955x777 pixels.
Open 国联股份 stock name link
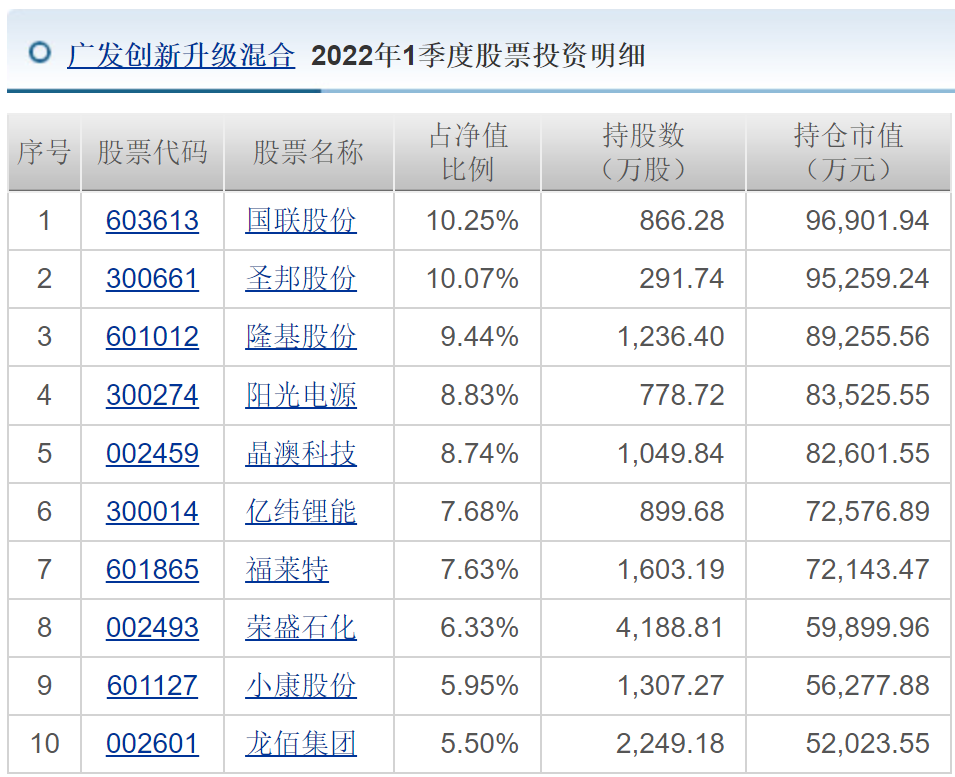301,220
